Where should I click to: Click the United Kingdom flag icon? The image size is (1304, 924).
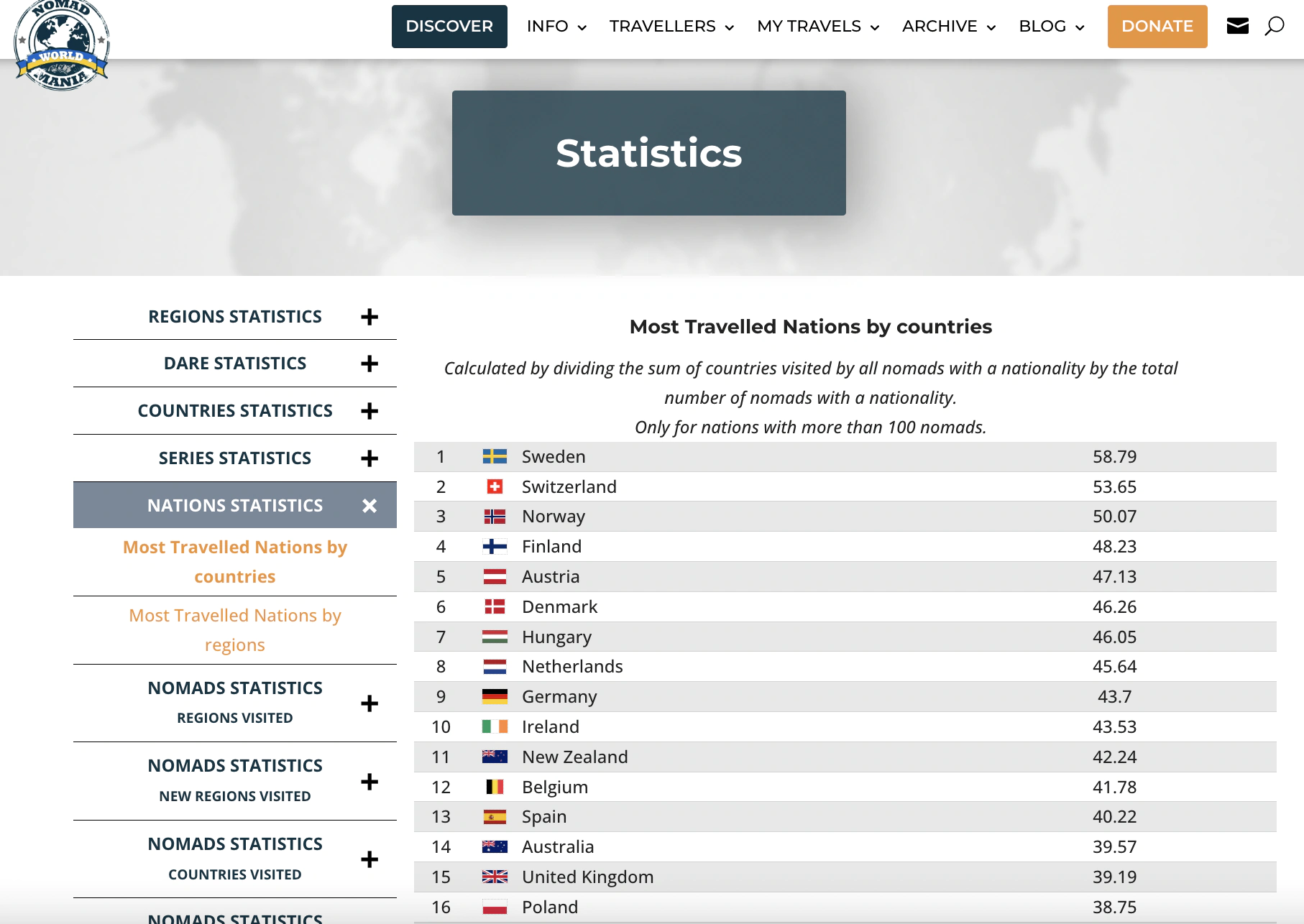[x=495, y=877]
